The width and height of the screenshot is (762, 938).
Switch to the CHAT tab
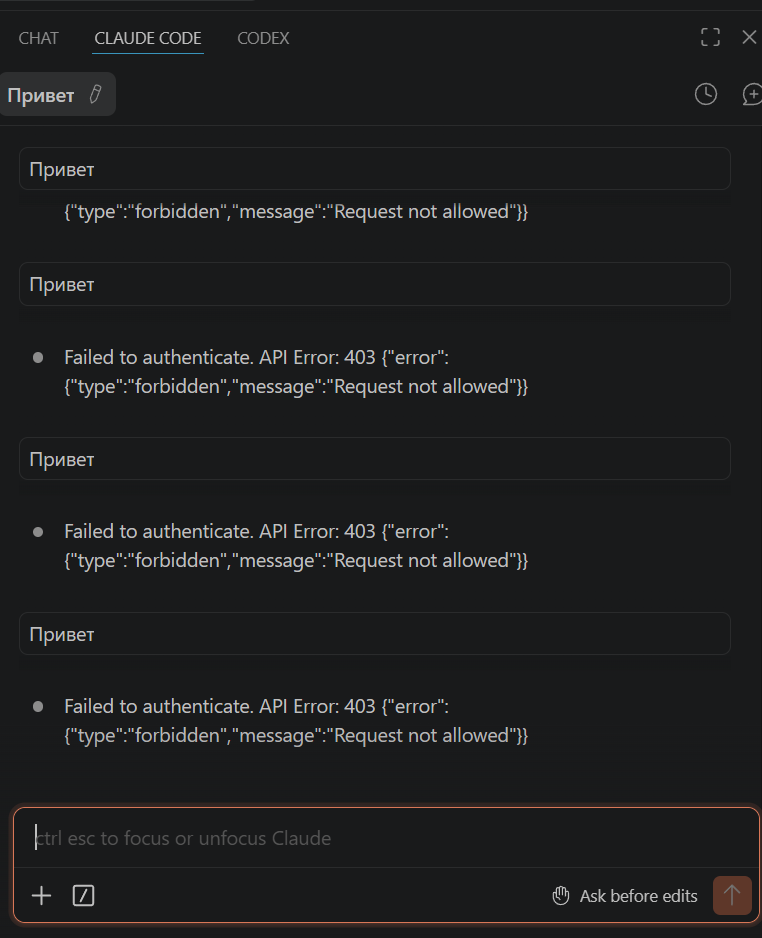(38, 38)
